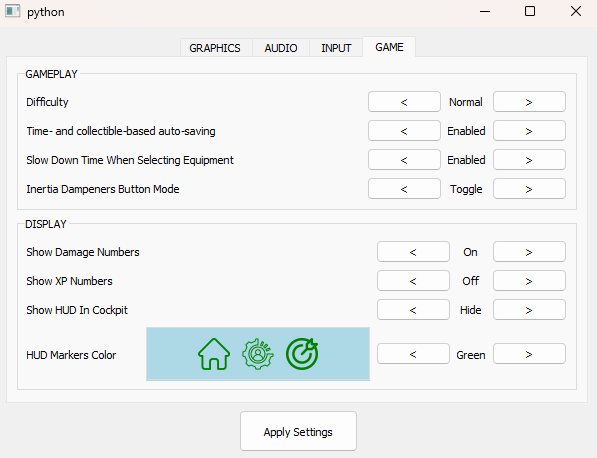Switch Show XP Numbers using left arrow

[413, 281]
